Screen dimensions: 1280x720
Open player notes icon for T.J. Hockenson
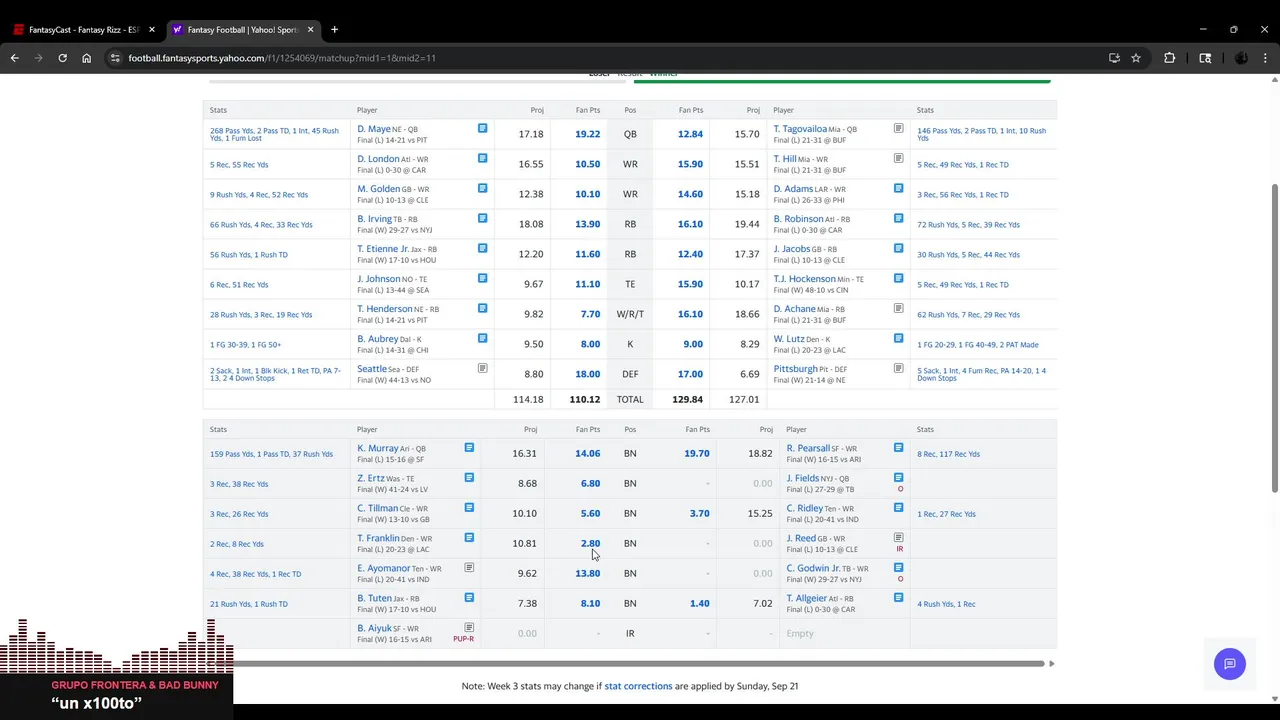pos(898,278)
